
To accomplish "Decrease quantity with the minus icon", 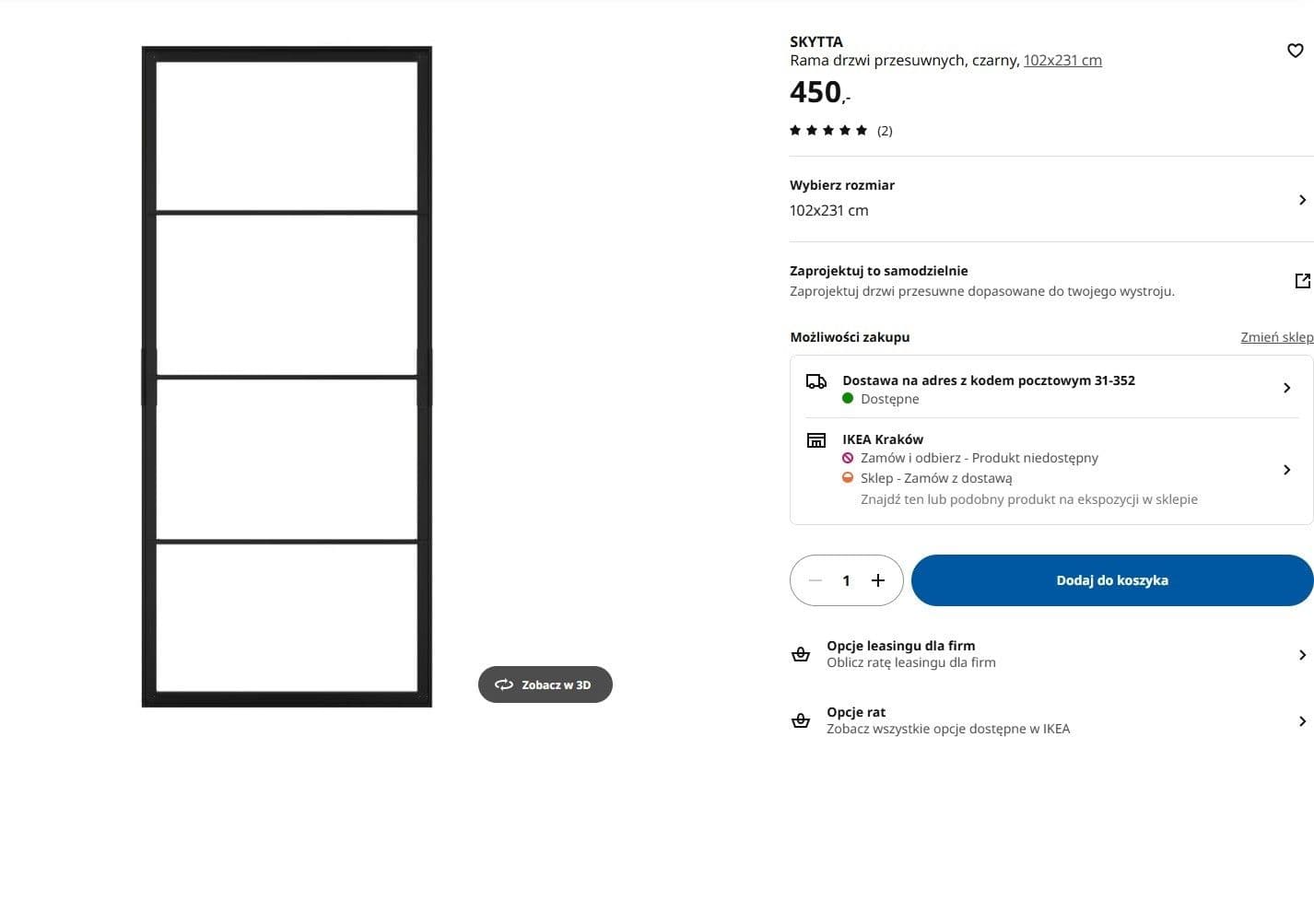I will click(x=815, y=580).
